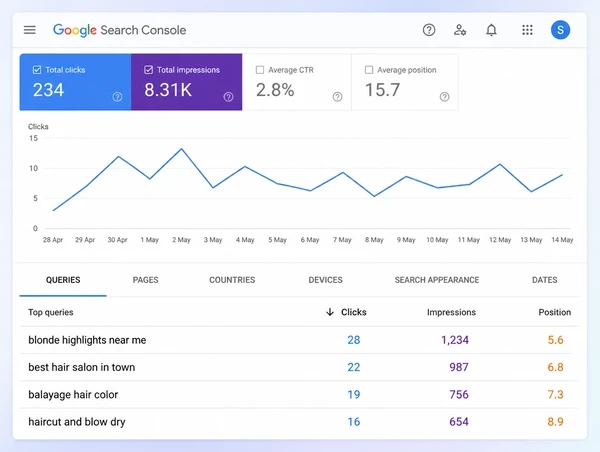Click the 987 impressions cell
This screenshot has height=452, width=600.
click(459, 367)
